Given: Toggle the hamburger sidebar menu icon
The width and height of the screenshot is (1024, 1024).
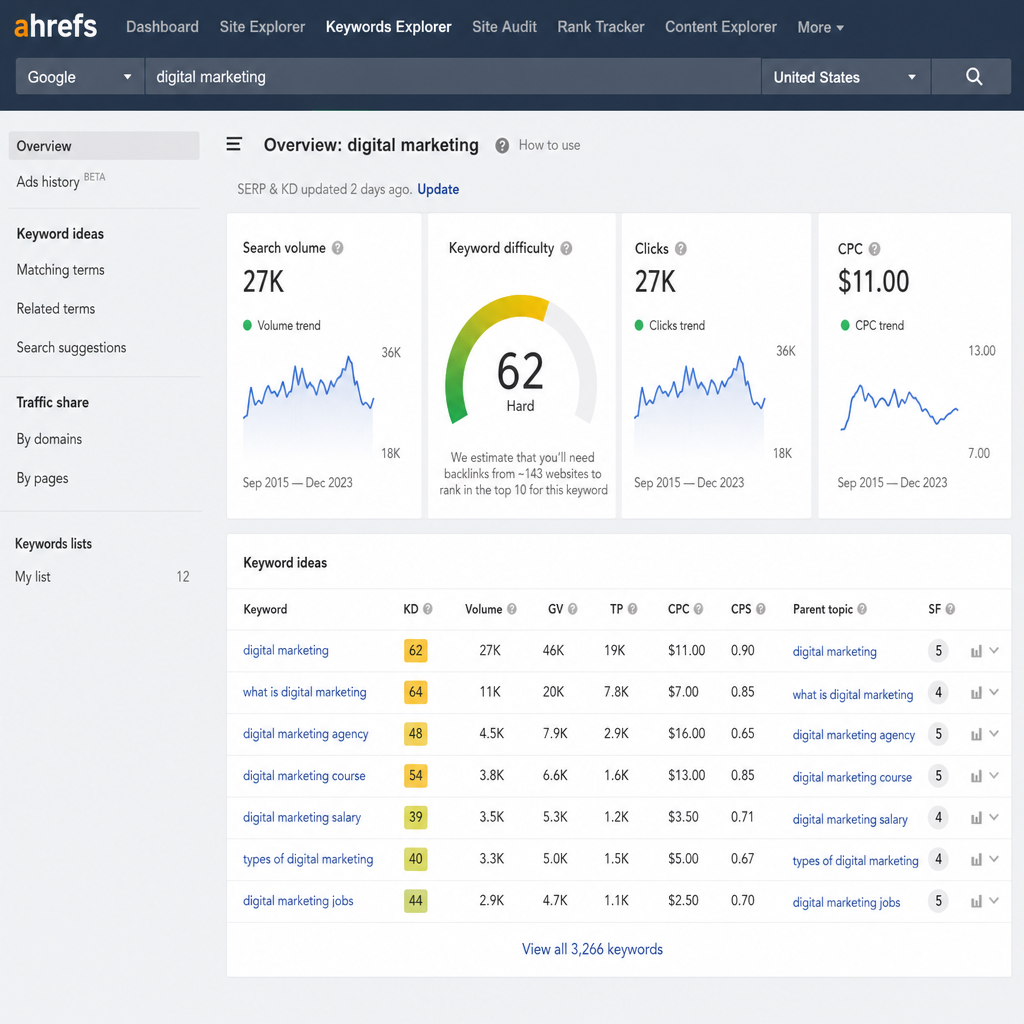Looking at the screenshot, I should pos(234,144).
